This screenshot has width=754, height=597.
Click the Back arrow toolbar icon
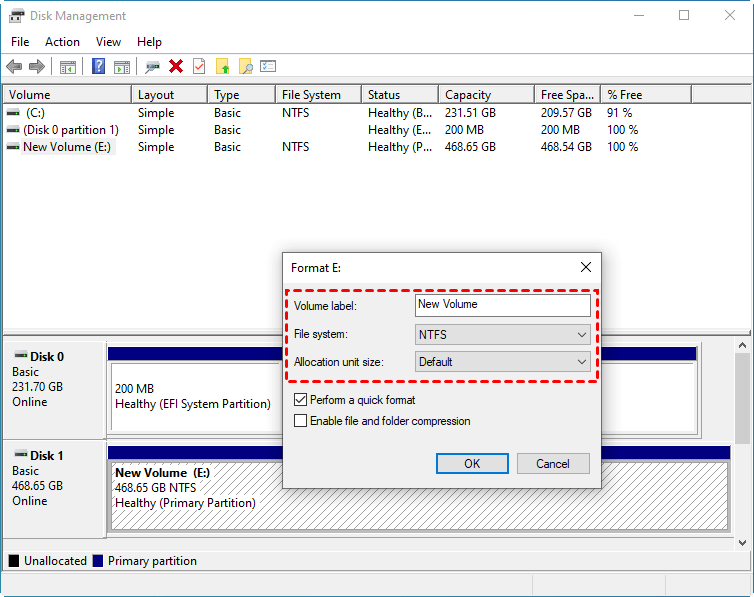pyautogui.click(x=14, y=66)
